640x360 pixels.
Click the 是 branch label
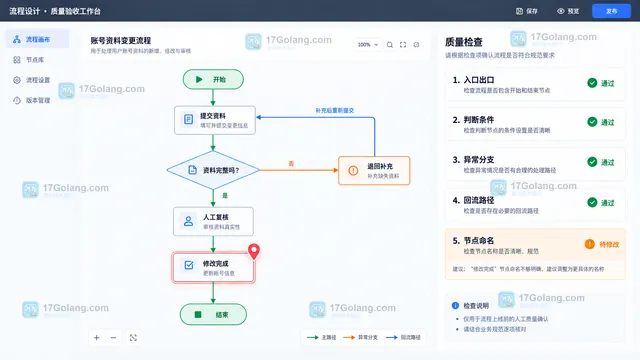tap(225, 196)
